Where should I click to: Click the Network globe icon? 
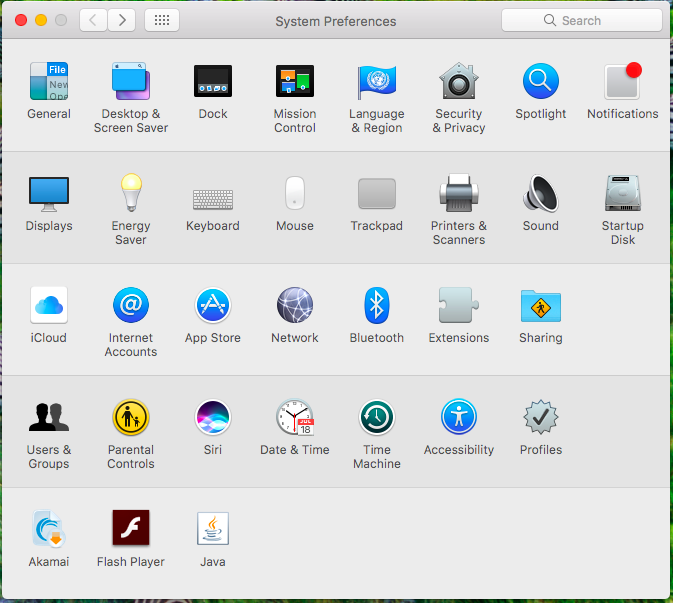click(x=295, y=305)
